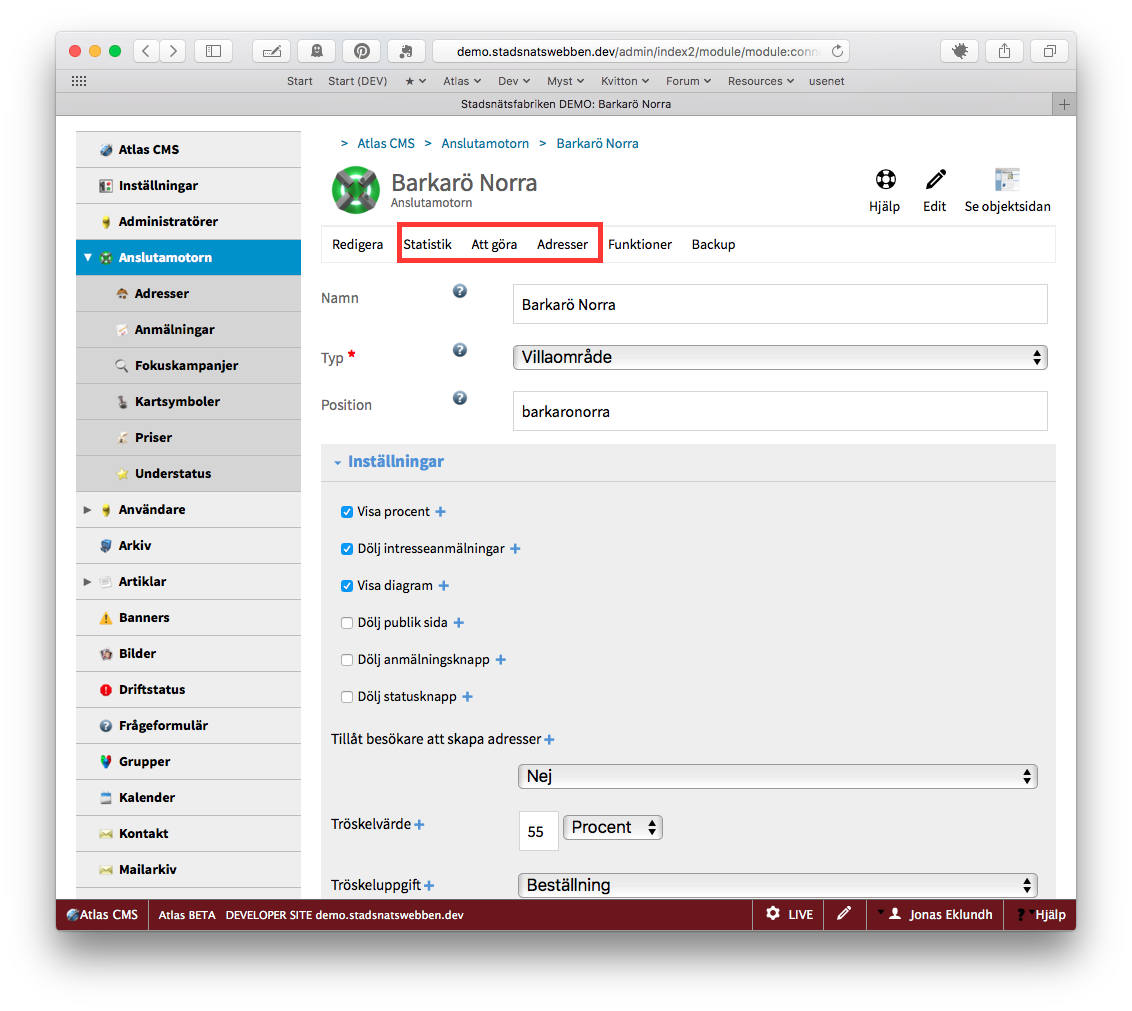This screenshot has width=1132, height=1011.
Task: Click the Position input field
Action: click(x=779, y=411)
